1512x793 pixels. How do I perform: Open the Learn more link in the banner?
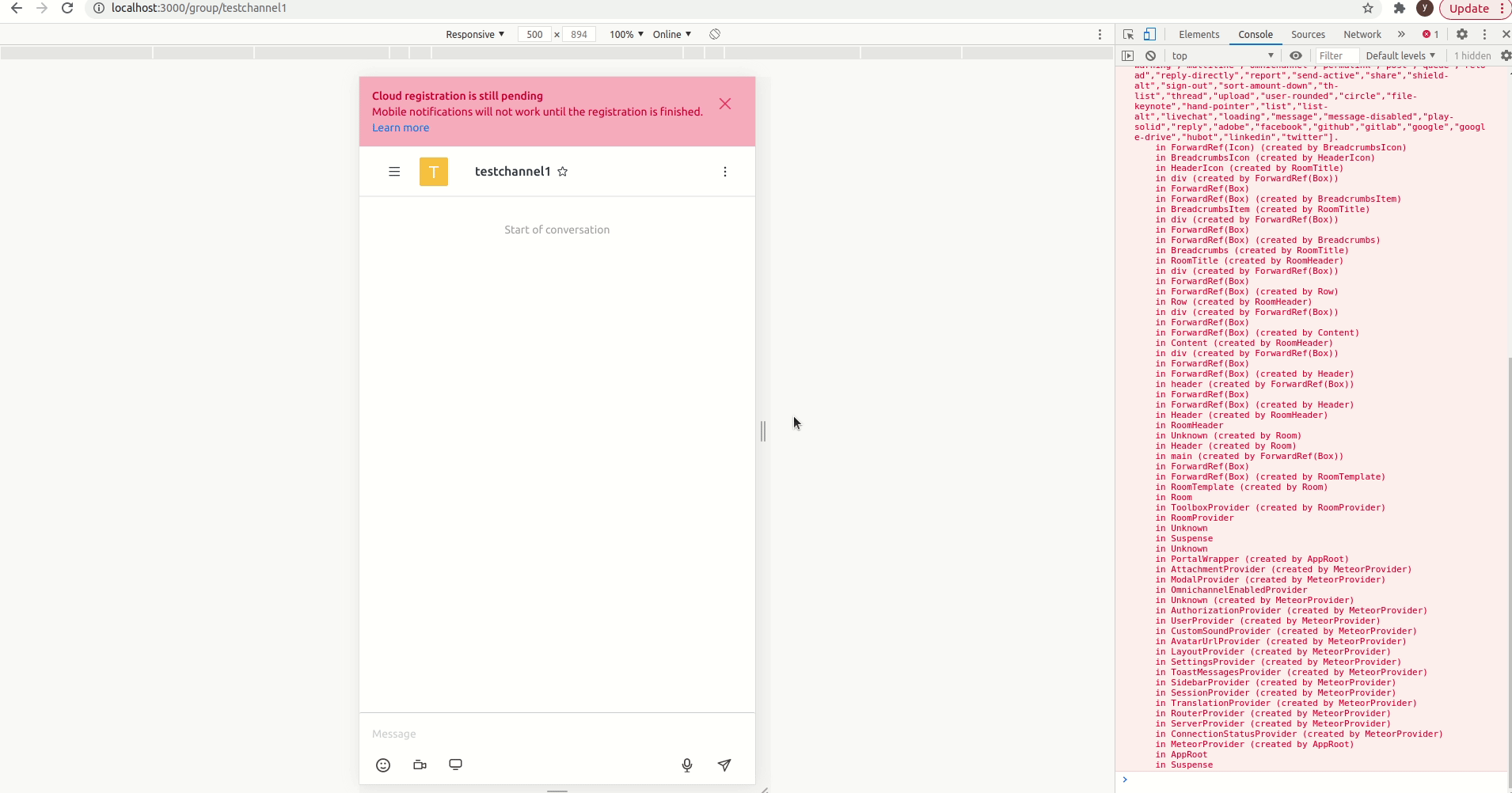(400, 127)
